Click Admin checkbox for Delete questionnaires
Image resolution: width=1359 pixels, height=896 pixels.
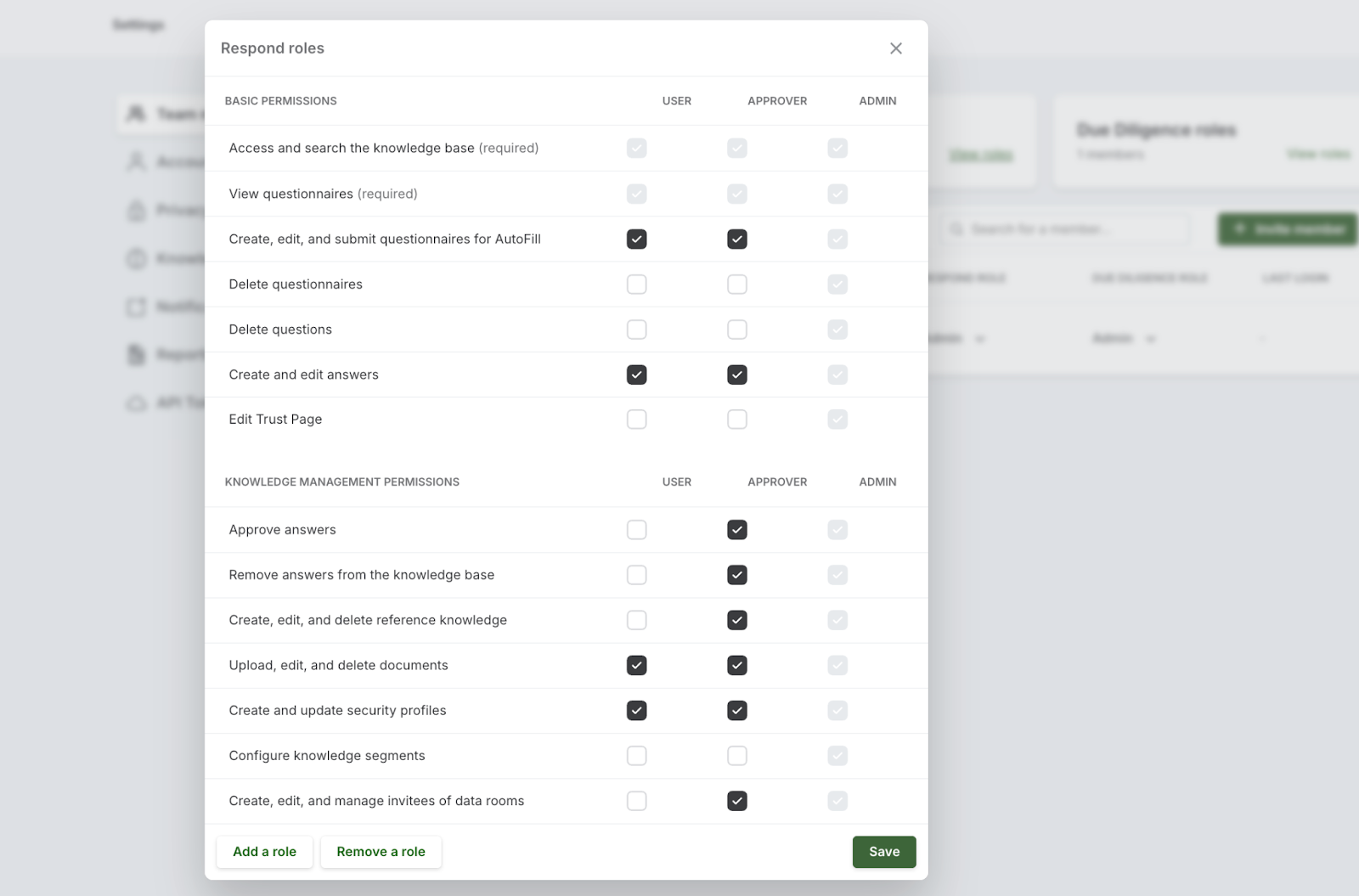837,284
